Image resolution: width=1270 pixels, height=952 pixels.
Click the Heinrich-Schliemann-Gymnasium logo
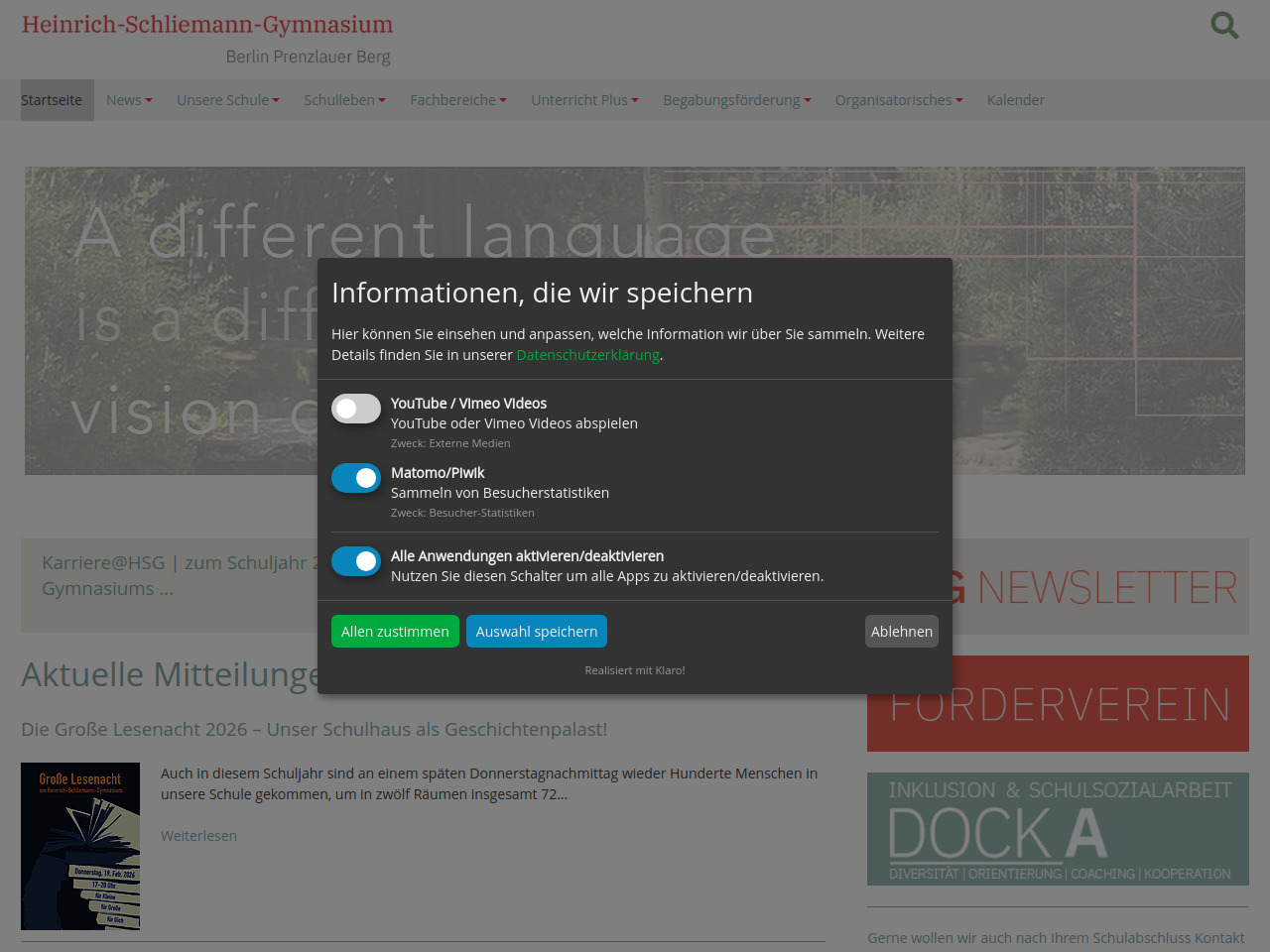tap(207, 38)
